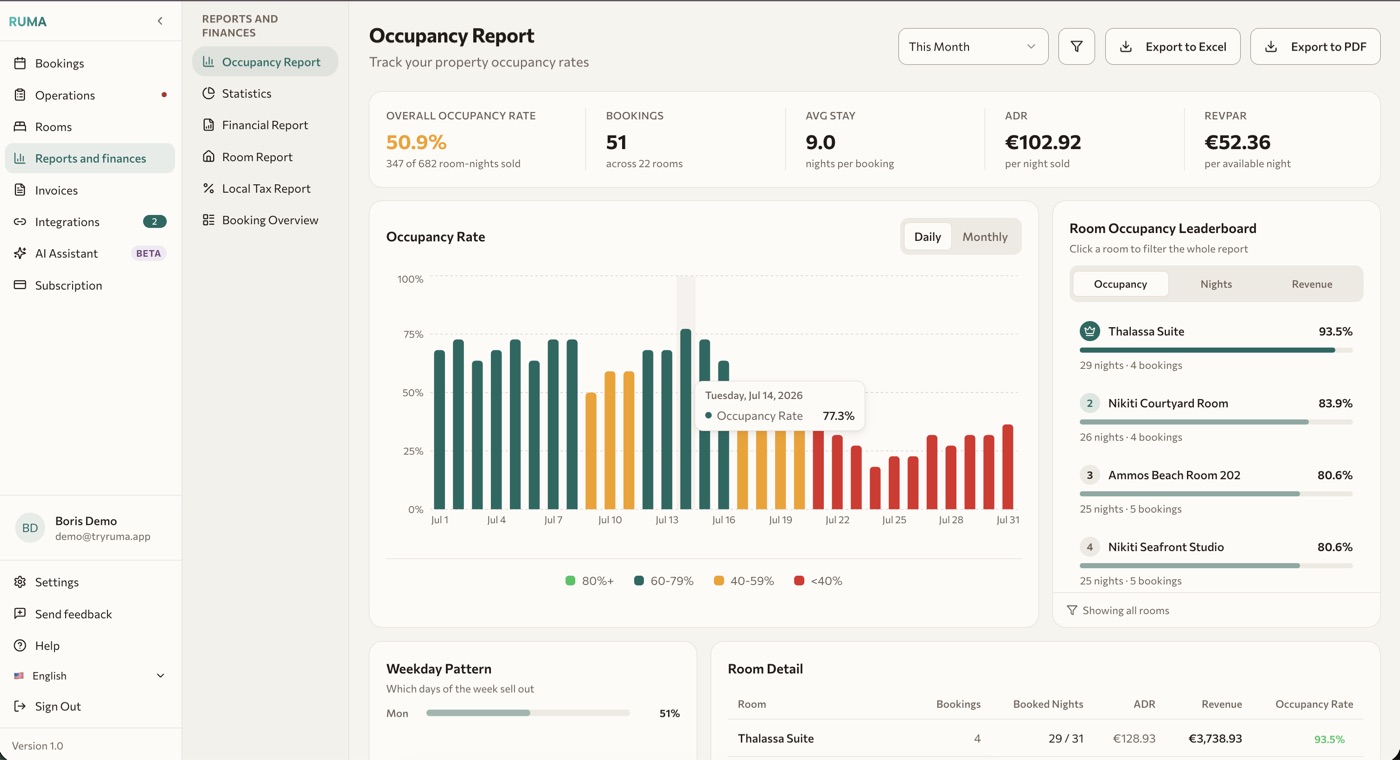Open Operations from the sidebar
This screenshot has width=1400, height=760.
[90, 95]
